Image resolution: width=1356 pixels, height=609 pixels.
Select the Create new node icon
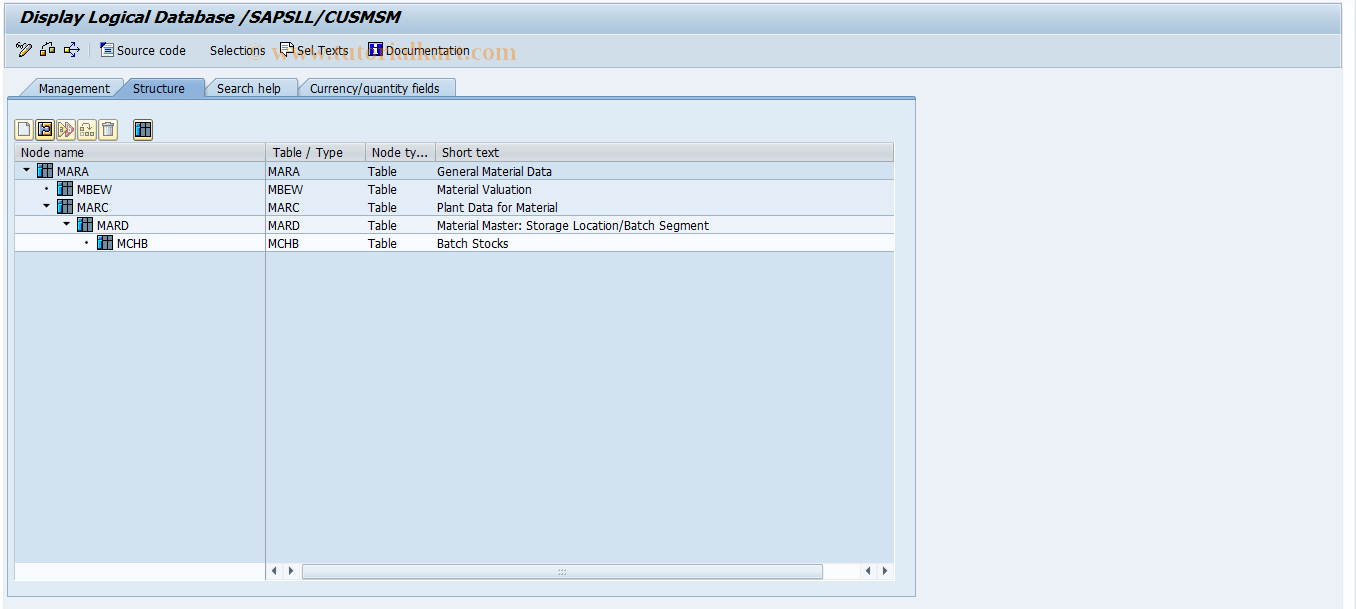[23, 130]
